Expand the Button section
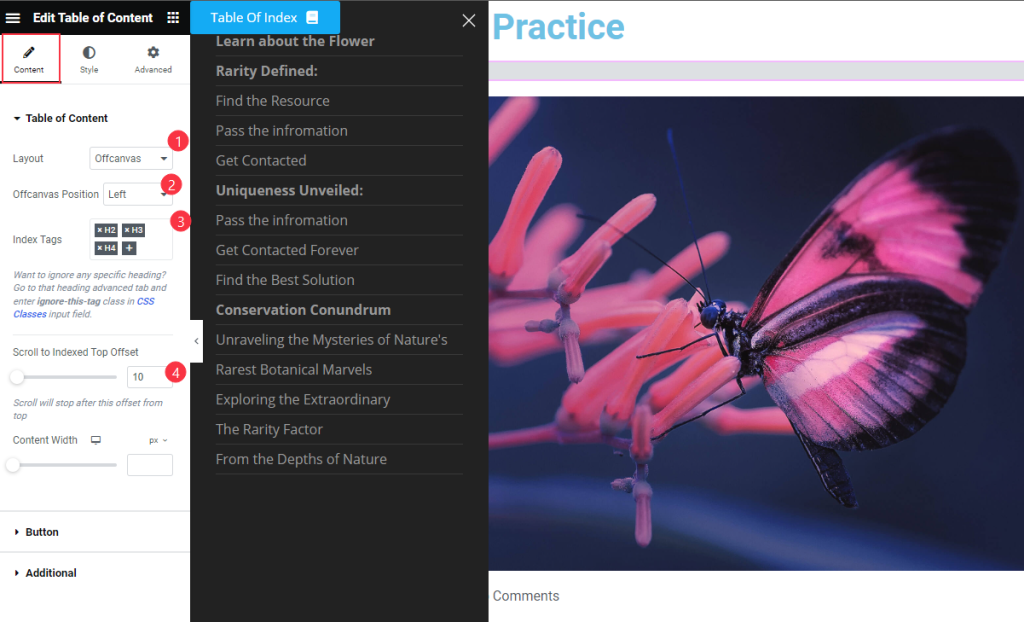This screenshot has width=1024, height=622. (42, 532)
